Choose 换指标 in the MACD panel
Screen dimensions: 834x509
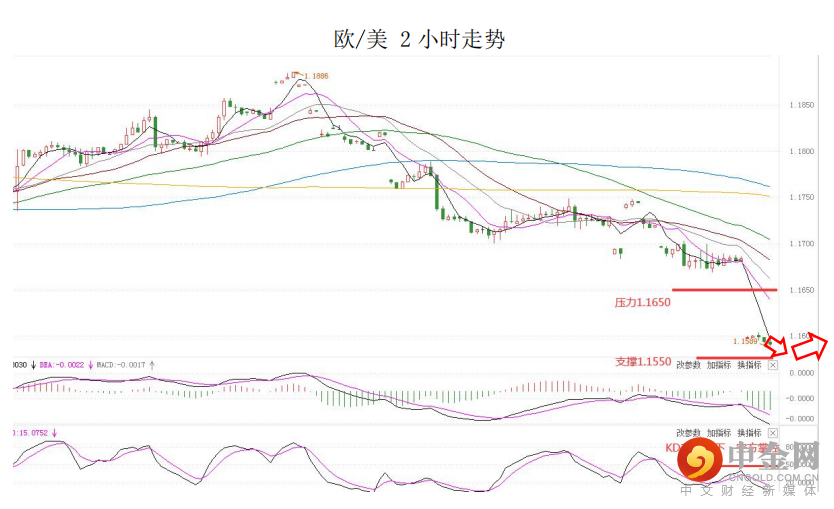(749, 365)
